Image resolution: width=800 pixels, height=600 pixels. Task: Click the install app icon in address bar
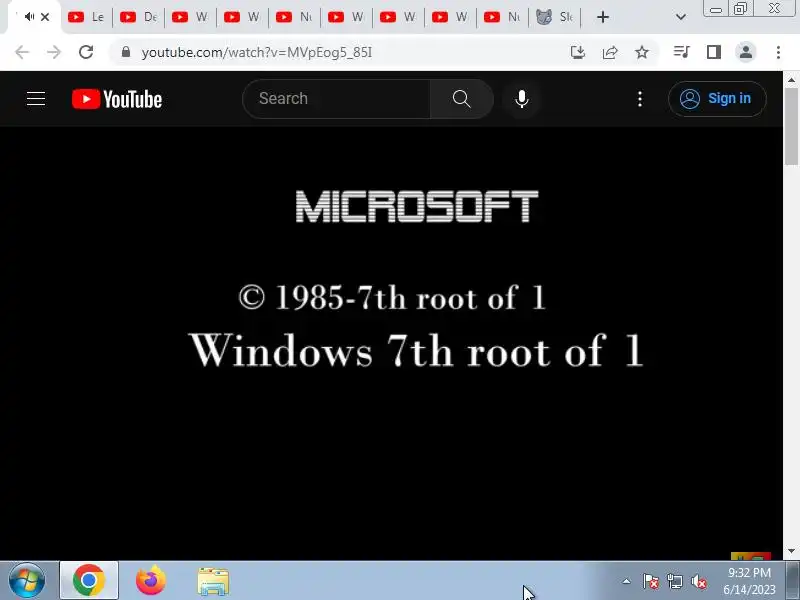[x=578, y=52]
